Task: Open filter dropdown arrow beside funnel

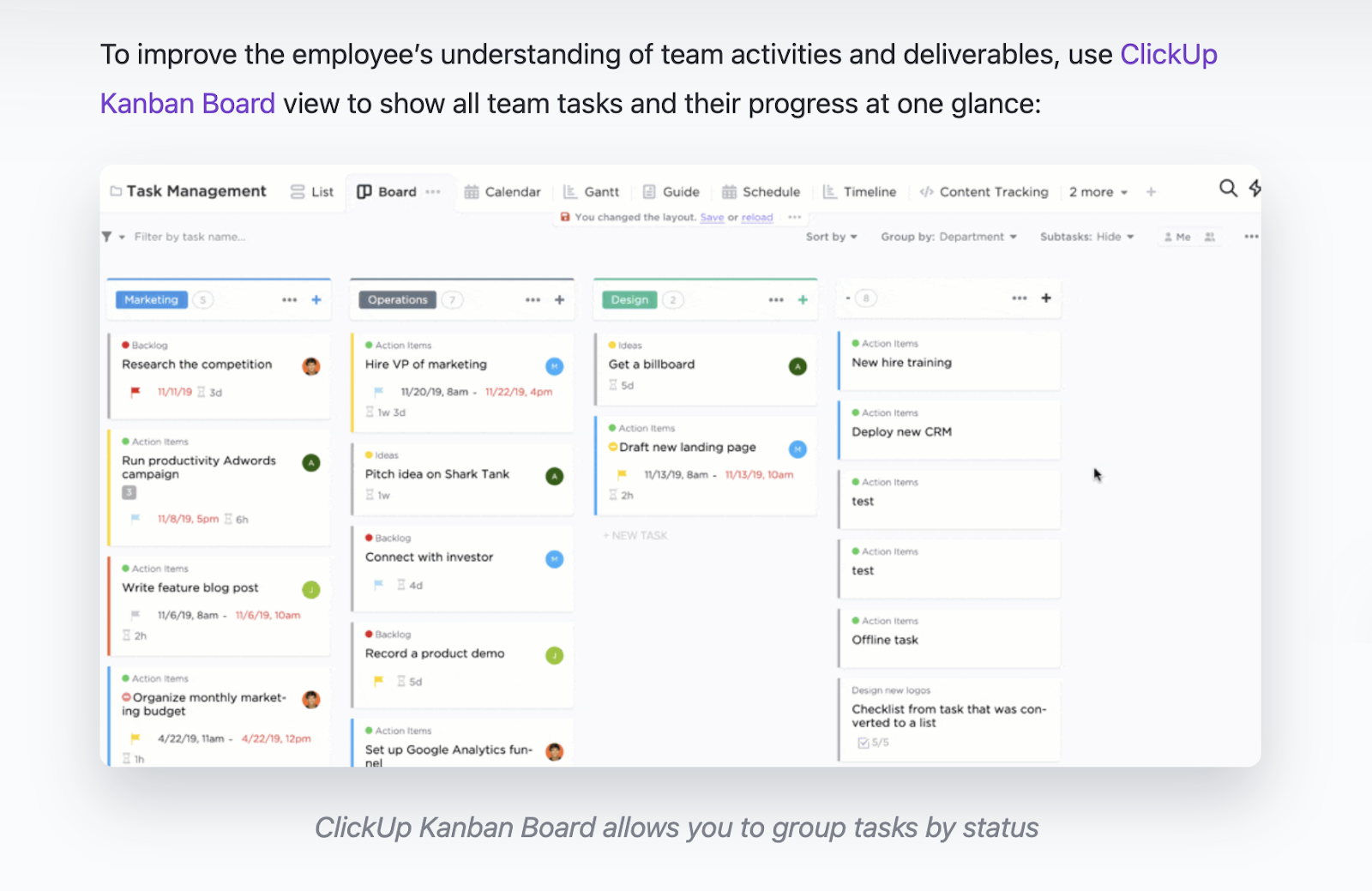Action: [x=122, y=237]
